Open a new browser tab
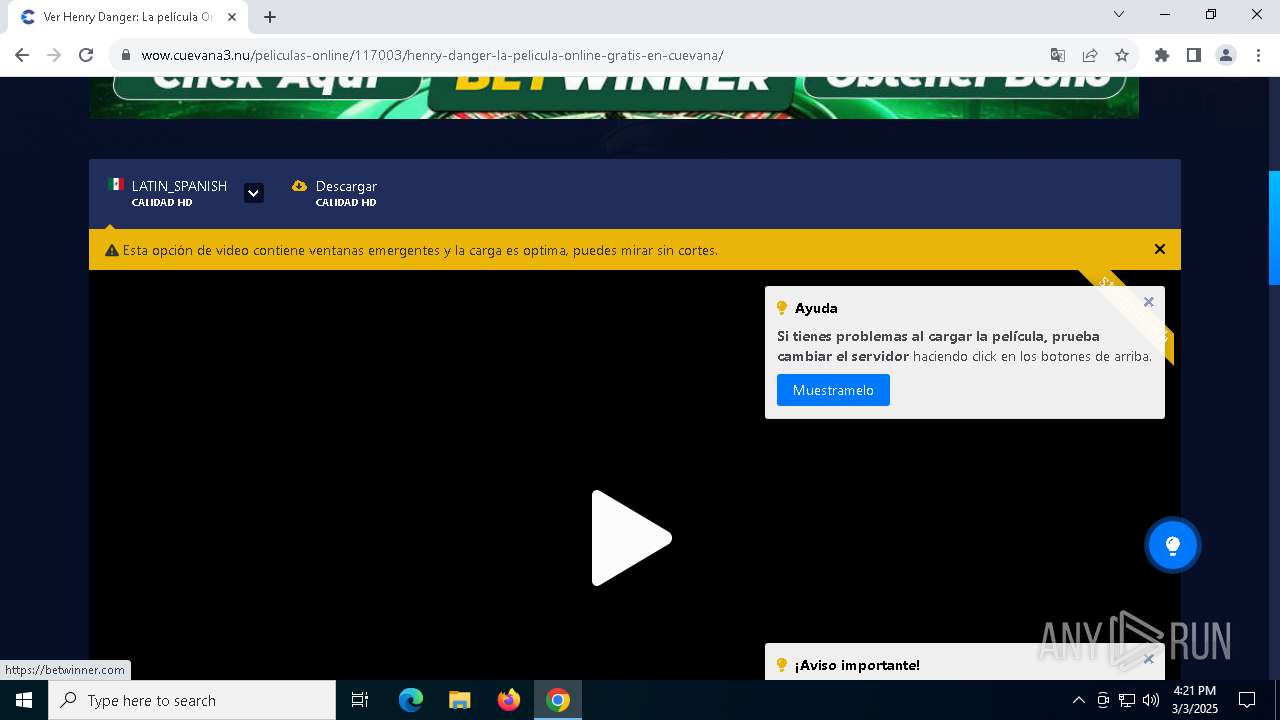The image size is (1280, 720). click(x=270, y=17)
